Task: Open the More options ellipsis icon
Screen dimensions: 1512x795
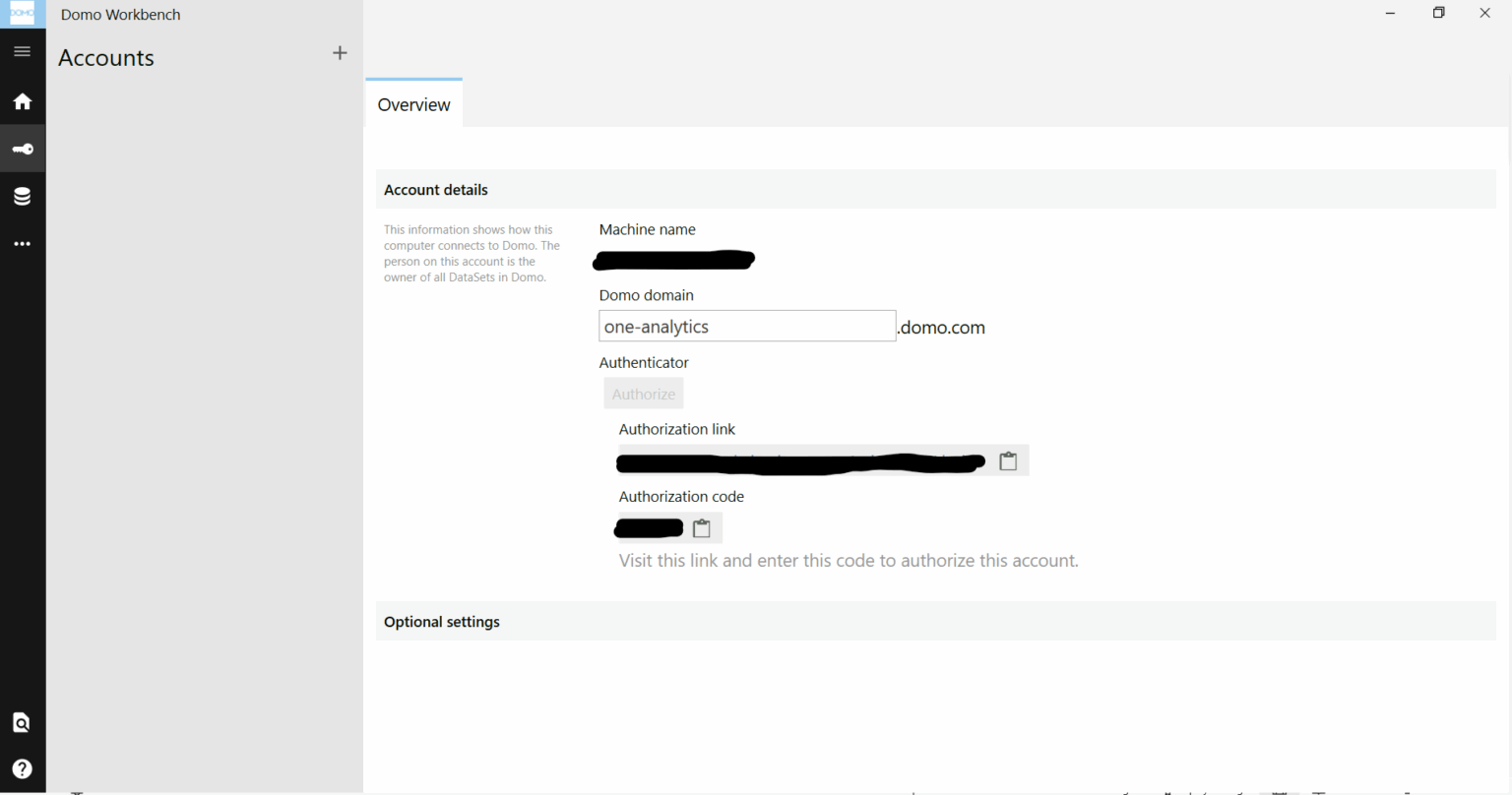Action: tap(22, 243)
